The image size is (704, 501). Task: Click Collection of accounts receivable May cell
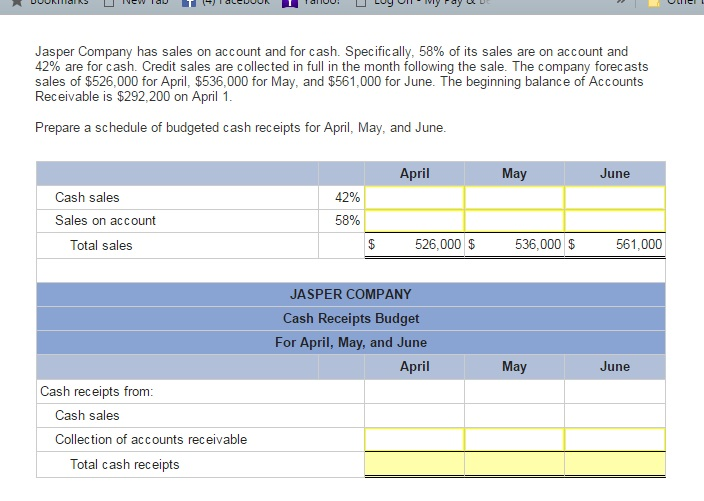coord(515,439)
